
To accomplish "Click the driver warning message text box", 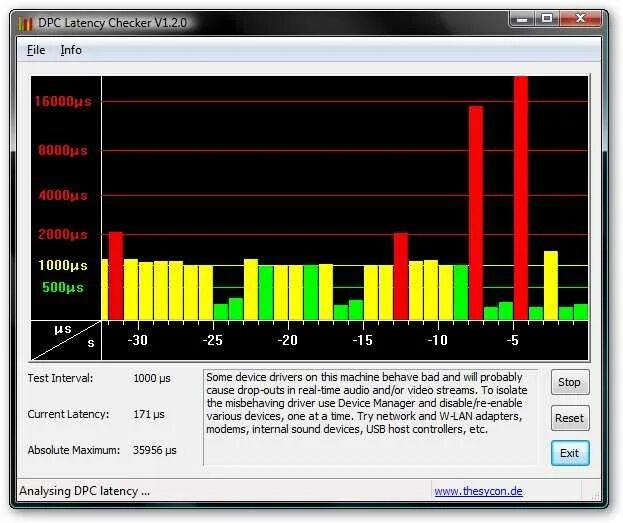I will pyautogui.click(x=370, y=417).
